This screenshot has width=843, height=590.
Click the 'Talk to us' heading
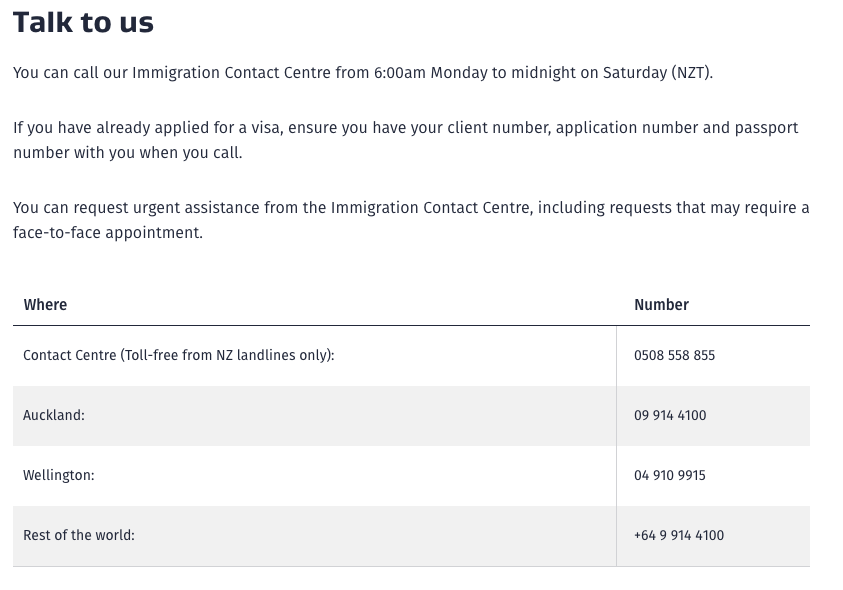point(83,23)
